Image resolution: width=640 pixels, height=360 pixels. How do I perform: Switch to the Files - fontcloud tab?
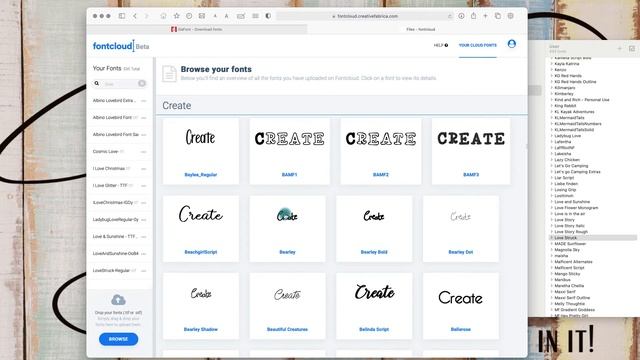pos(420,29)
